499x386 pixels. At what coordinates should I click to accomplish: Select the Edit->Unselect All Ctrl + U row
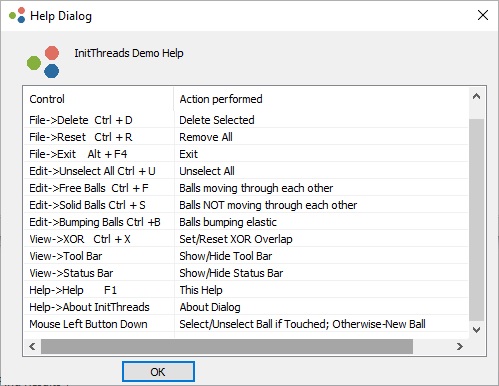tap(246, 171)
